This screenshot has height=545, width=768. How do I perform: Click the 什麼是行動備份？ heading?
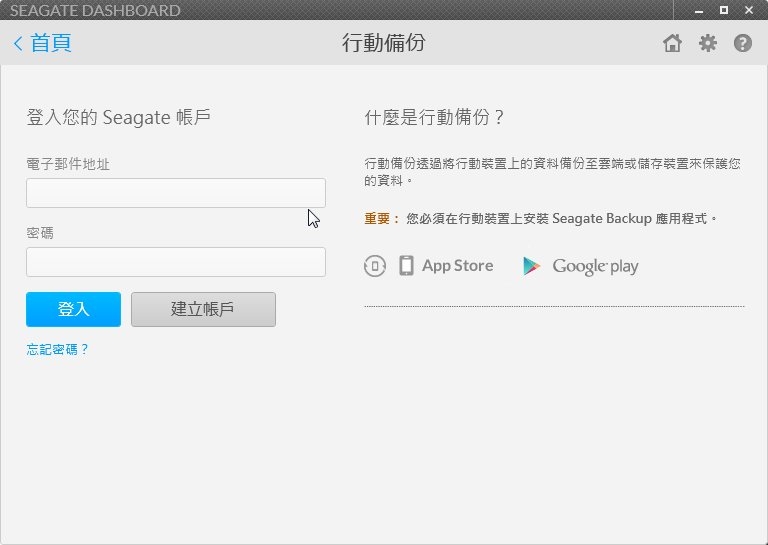[x=434, y=117]
